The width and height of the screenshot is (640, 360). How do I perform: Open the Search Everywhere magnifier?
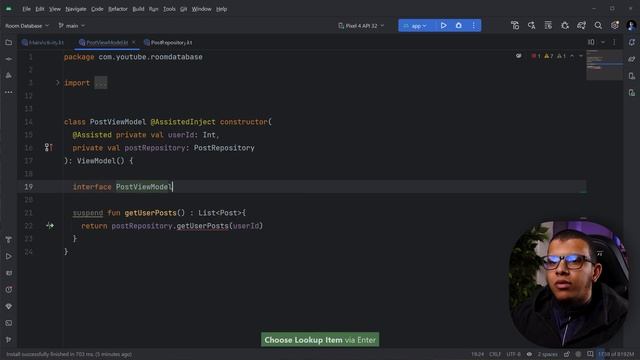coord(598,25)
